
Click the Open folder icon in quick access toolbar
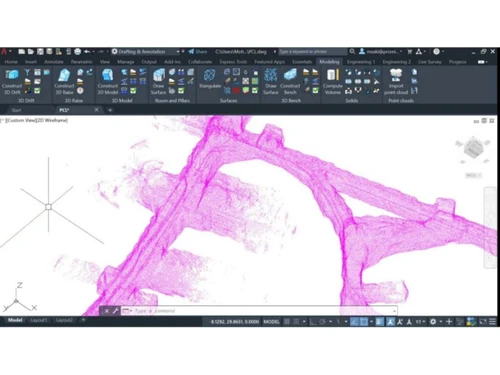31,52
